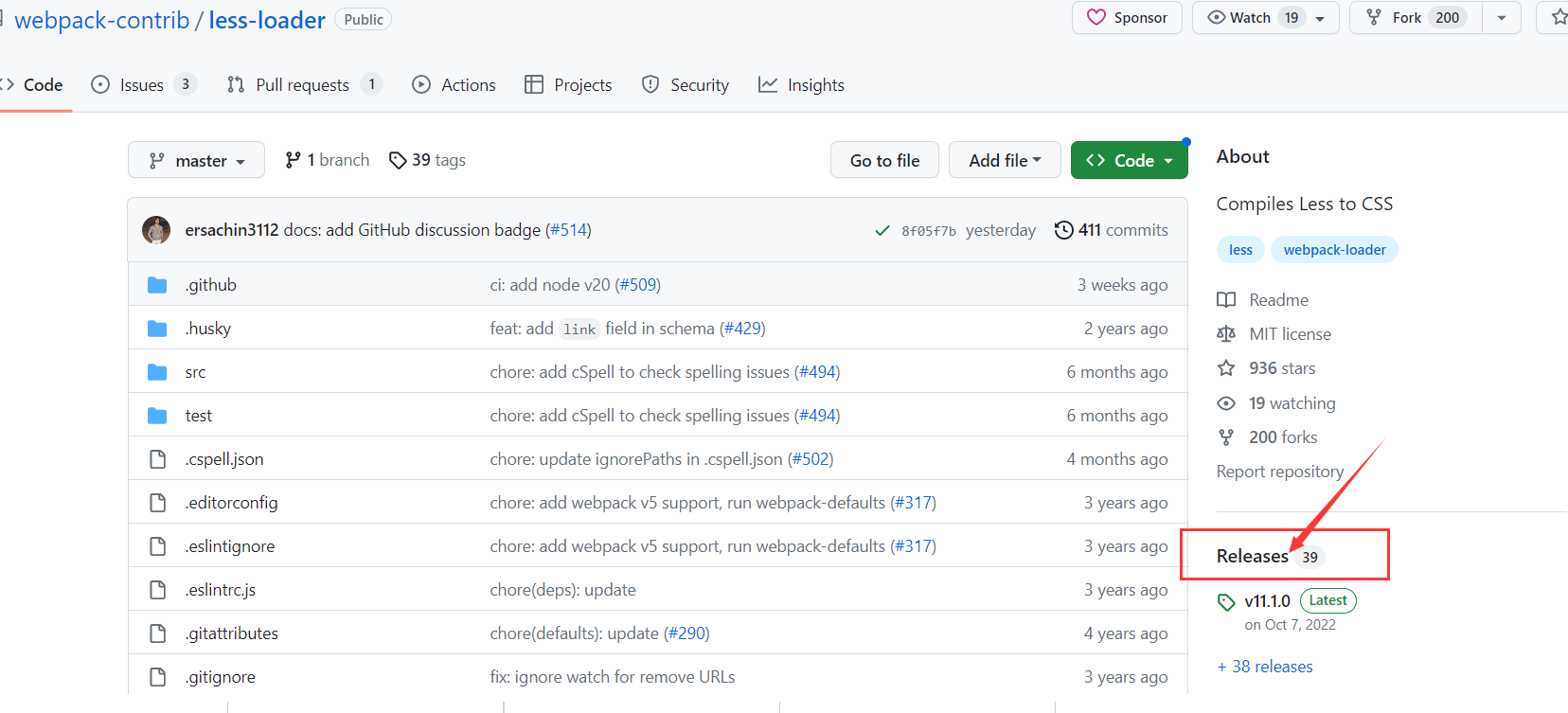The image size is (1568, 713).
Task: Click the green commit status checkmark
Action: click(882, 230)
